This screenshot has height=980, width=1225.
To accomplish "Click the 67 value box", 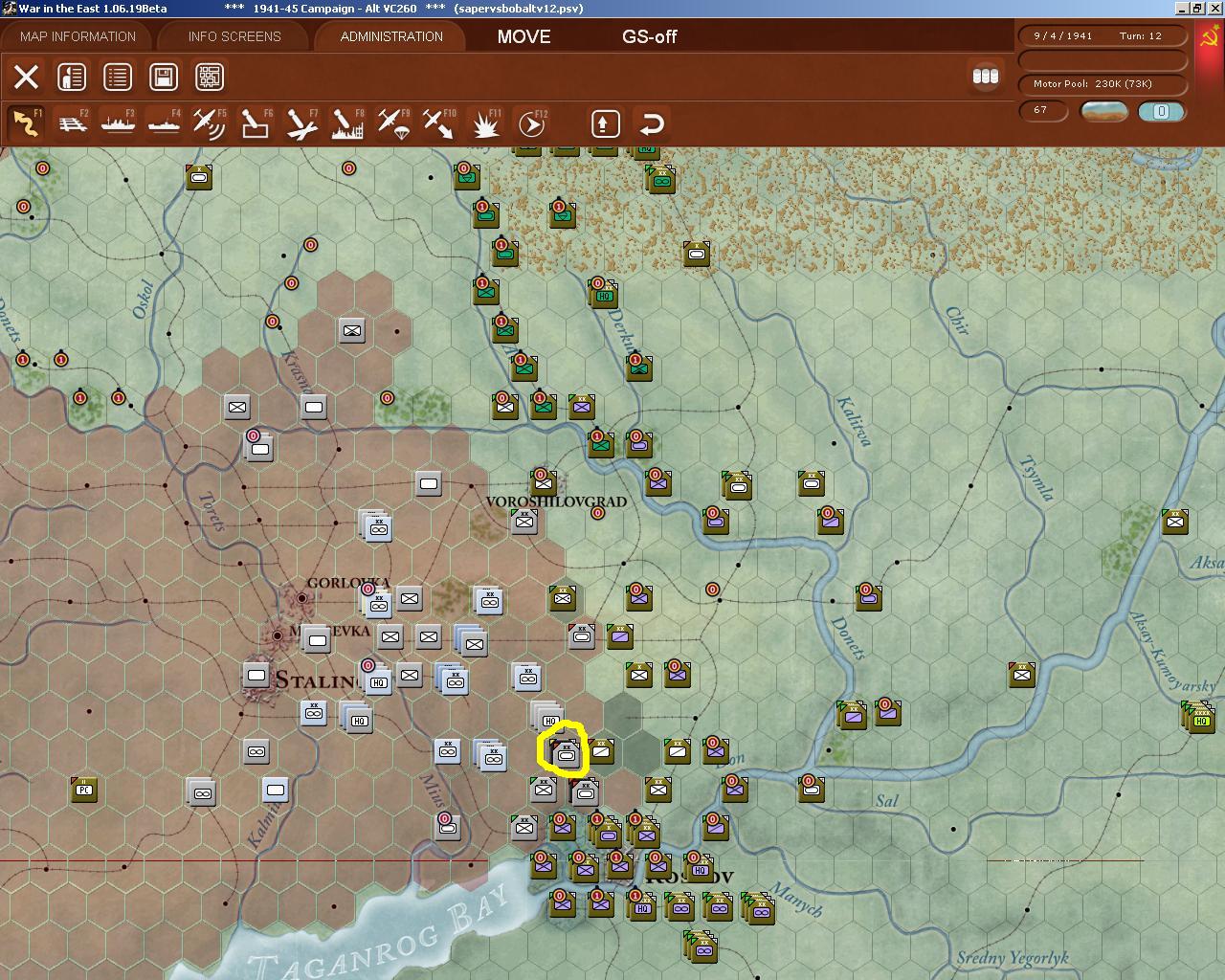I will 1043,111.
